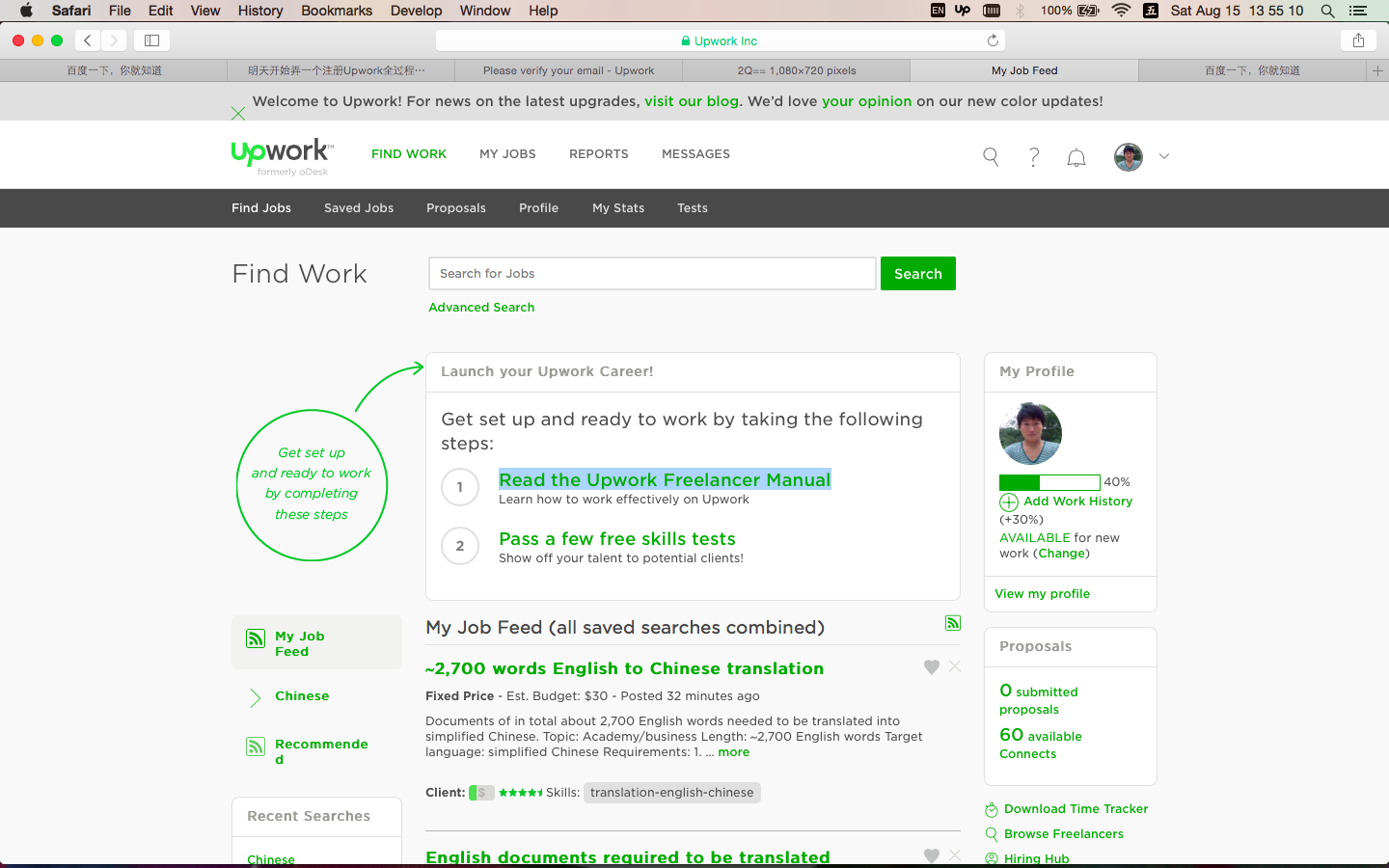1389x868 pixels.
Task: Click the Browse Freelancers magnifier icon
Action: click(x=991, y=834)
